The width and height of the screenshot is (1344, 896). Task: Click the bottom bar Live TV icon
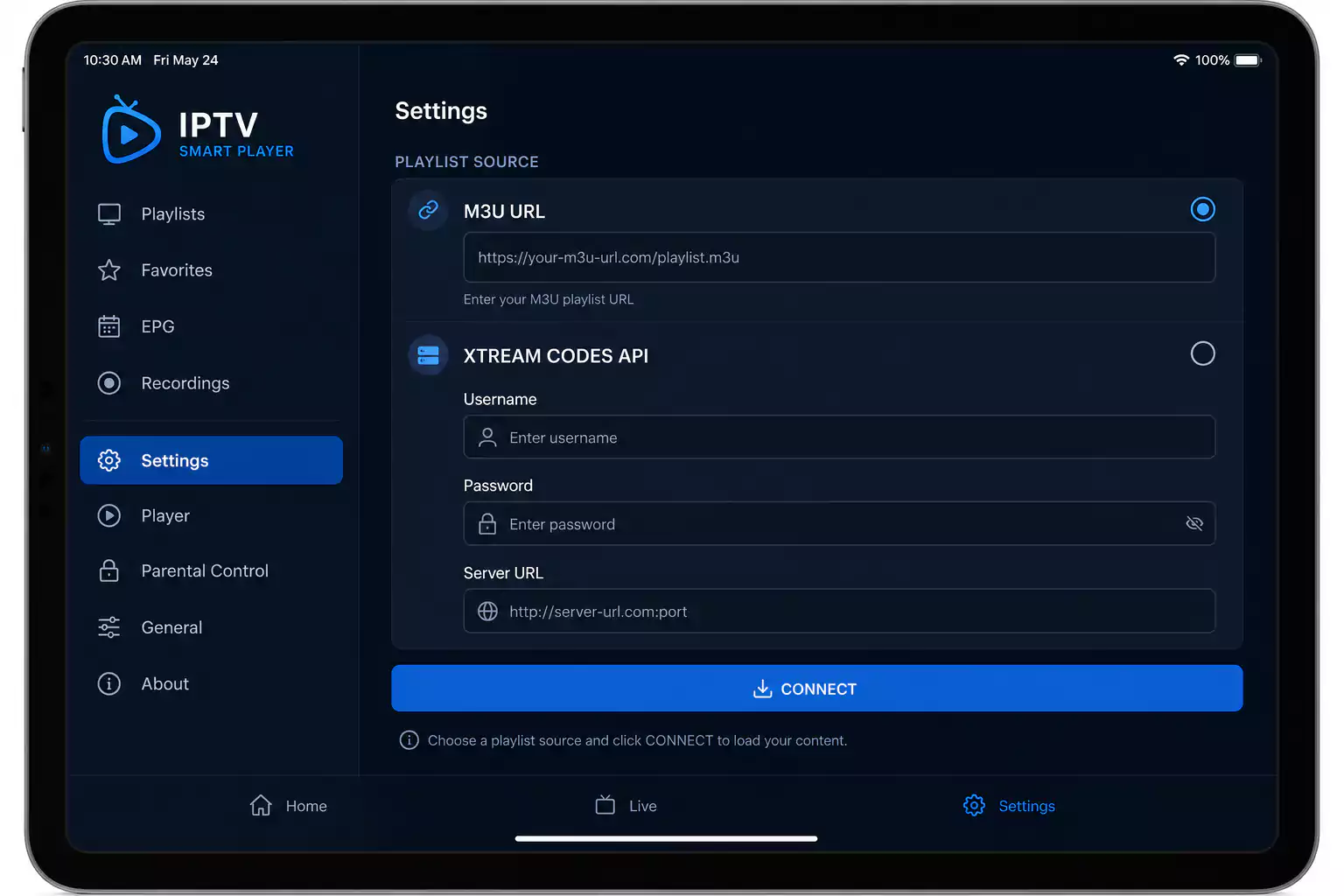point(605,805)
